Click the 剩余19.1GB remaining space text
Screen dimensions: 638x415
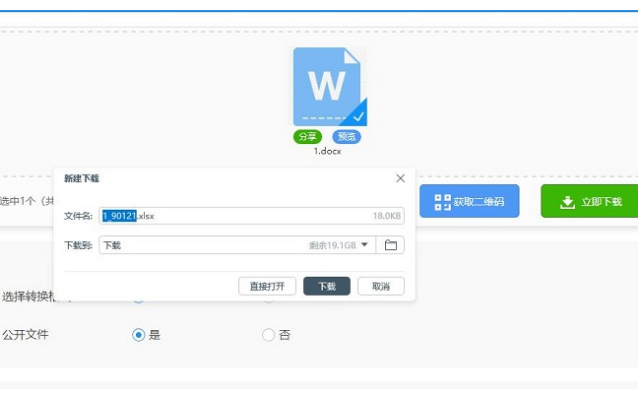tap(332, 245)
